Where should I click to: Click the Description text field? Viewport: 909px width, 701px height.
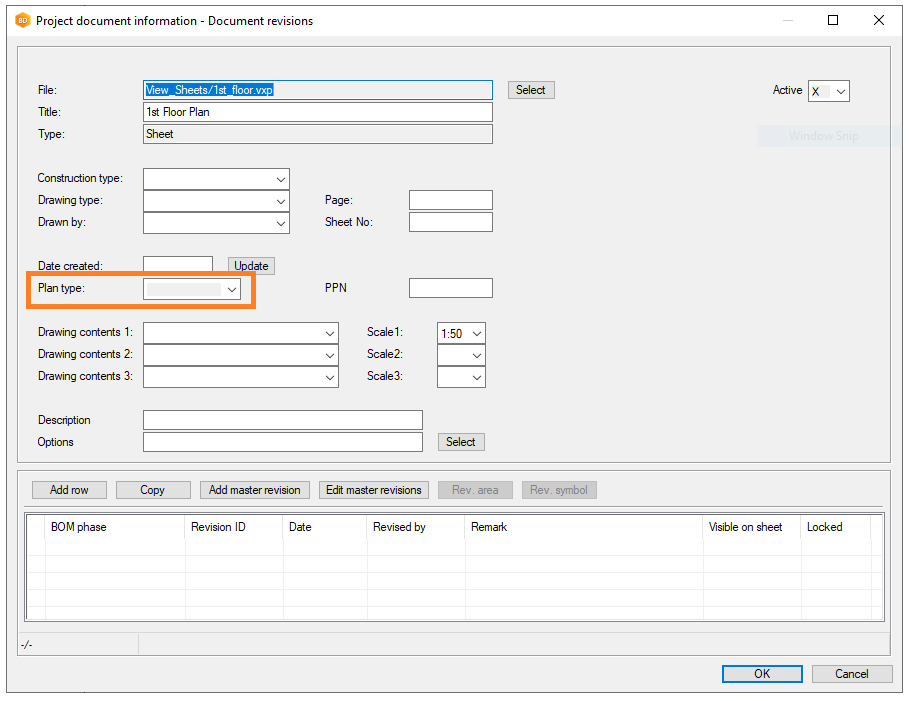click(x=282, y=420)
